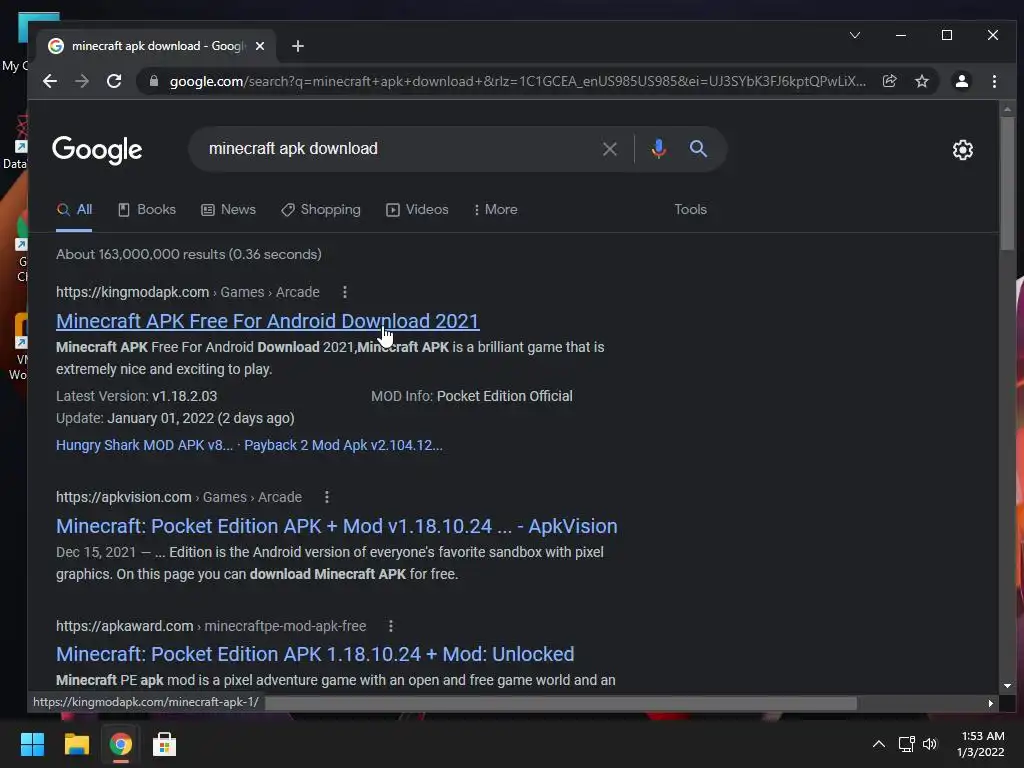
Task: Open Payback 2 Mod Apk sitelink
Action: click(344, 445)
